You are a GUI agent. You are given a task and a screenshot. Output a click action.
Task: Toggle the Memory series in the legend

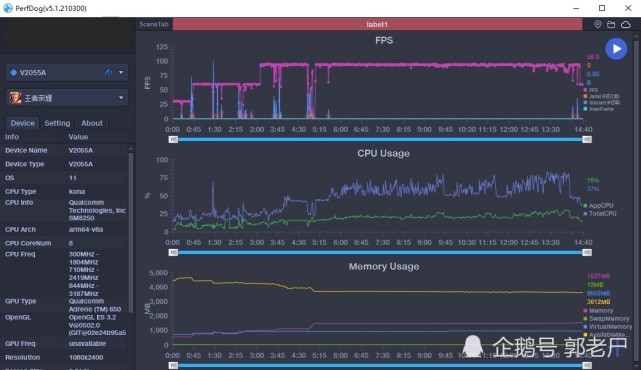coord(598,311)
